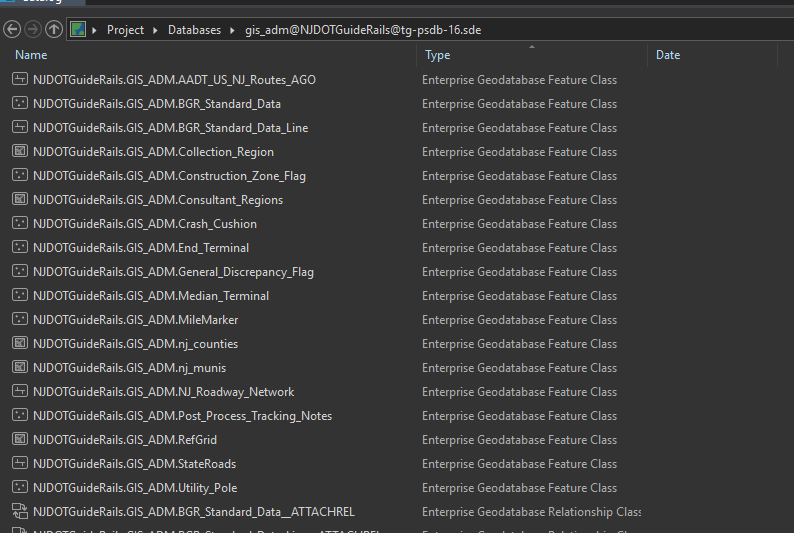Expand the chevron before gis_adm connection in path
The image size is (794, 533).
click(x=232, y=30)
